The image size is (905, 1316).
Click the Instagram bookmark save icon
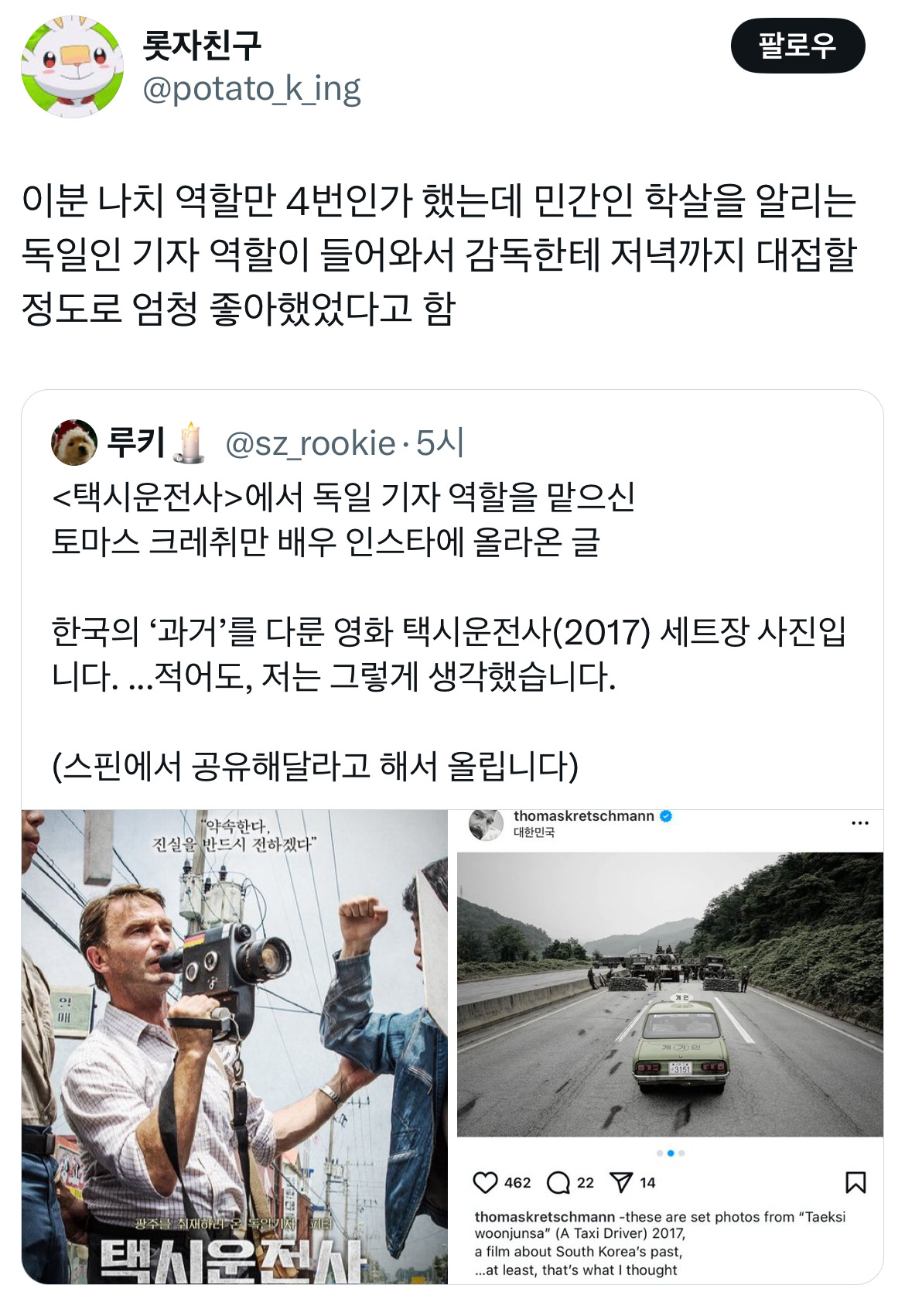tap(855, 1182)
